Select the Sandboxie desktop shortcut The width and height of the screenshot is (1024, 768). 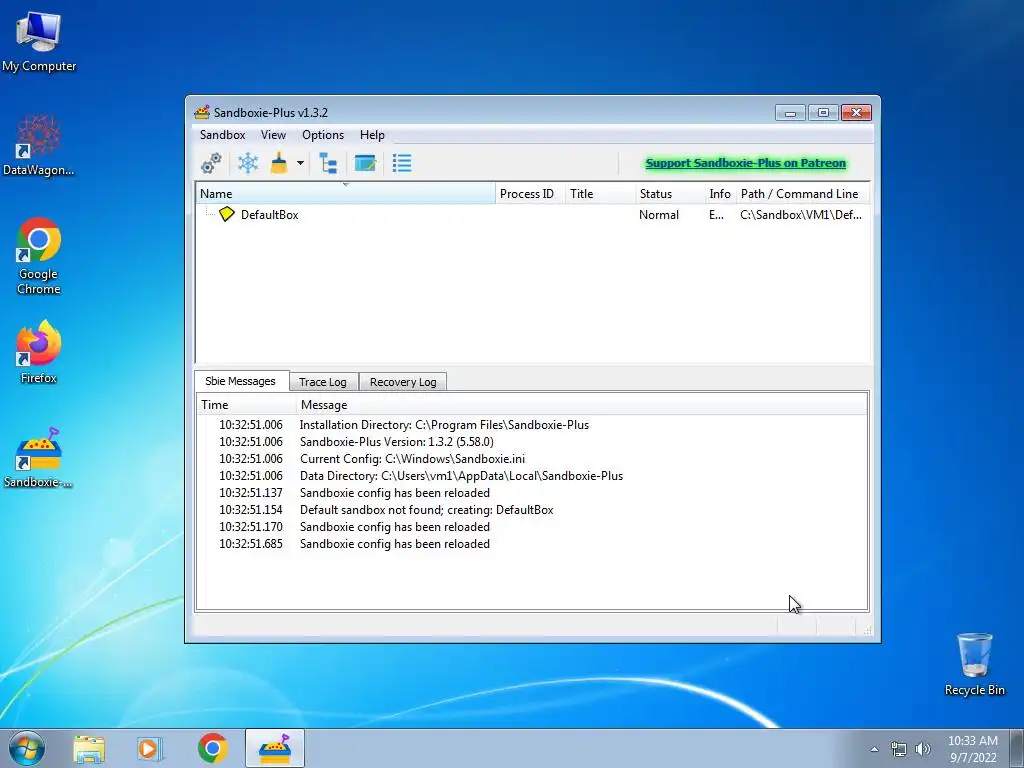(39, 458)
